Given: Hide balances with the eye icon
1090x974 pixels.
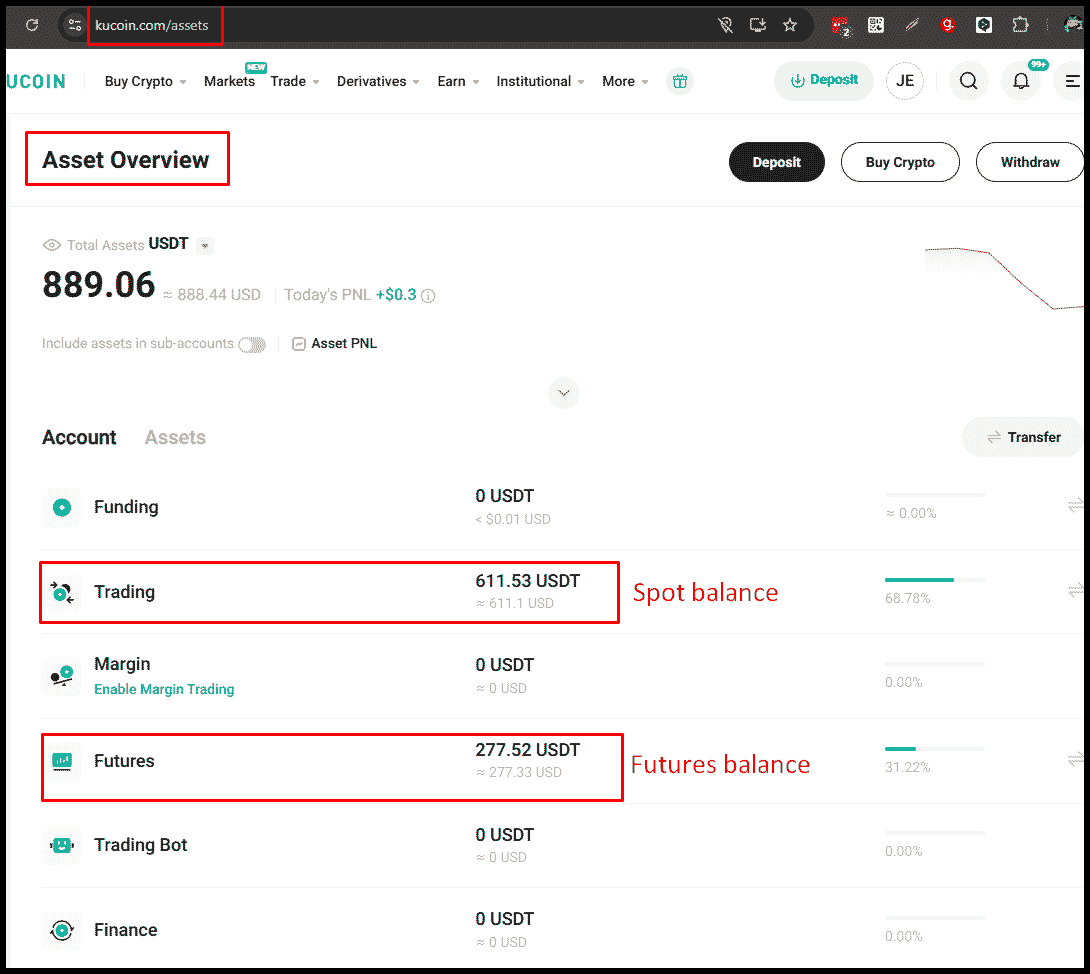Looking at the screenshot, I should pos(52,245).
